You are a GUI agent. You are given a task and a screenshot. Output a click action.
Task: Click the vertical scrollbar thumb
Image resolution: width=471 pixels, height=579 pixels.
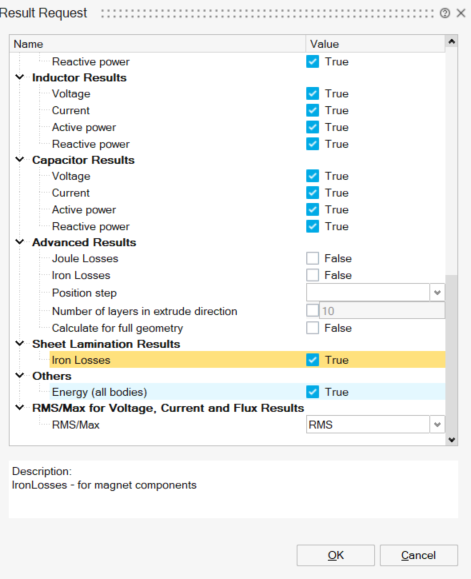(x=451, y=354)
